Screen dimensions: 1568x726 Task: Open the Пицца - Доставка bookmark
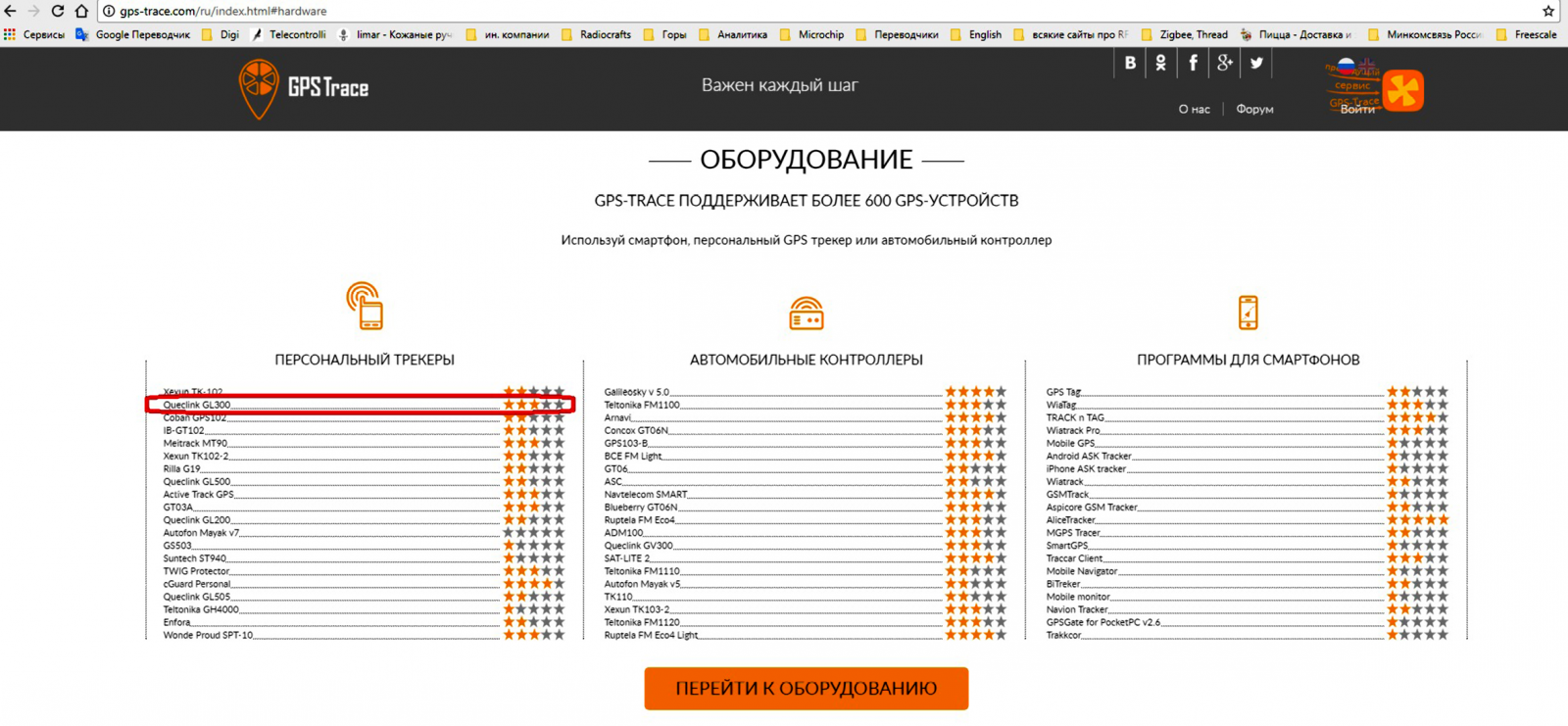click(x=1296, y=34)
